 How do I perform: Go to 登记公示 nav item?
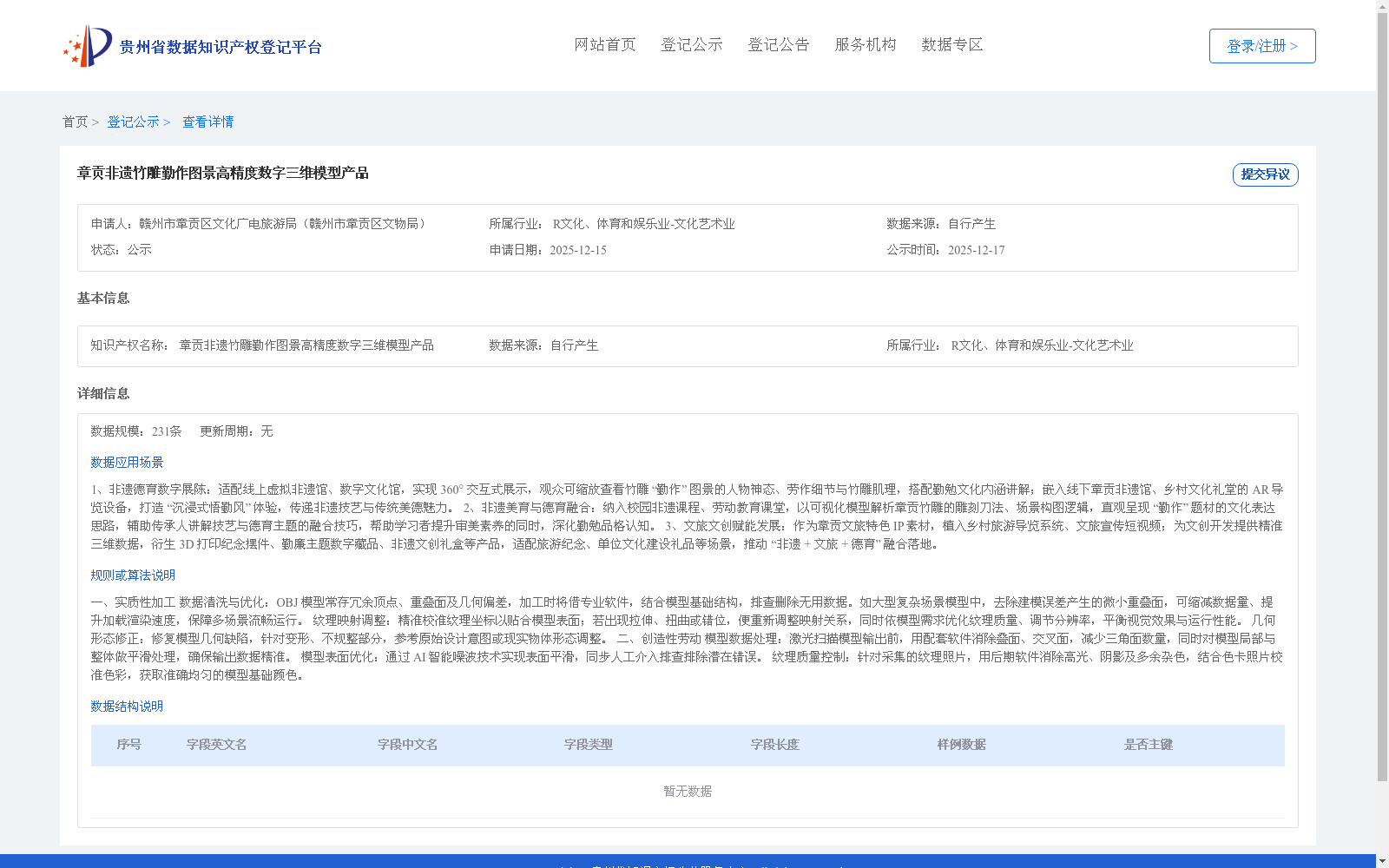click(x=692, y=44)
